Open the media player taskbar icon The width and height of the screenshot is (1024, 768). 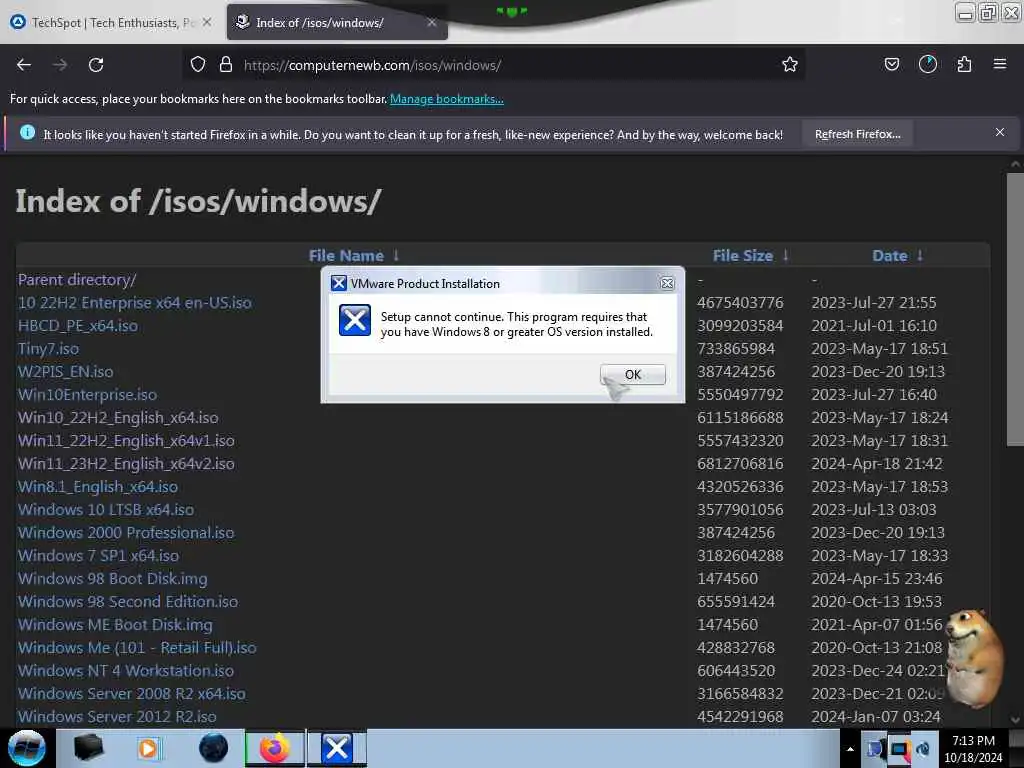click(148, 748)
